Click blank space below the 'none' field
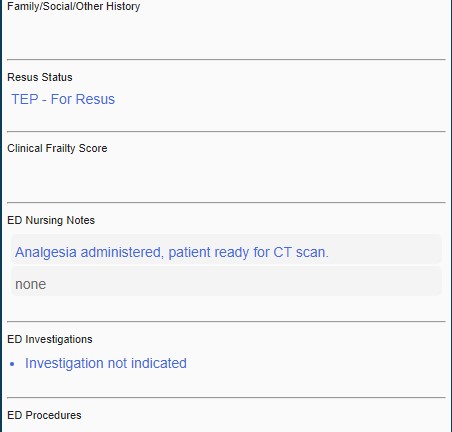452x432 pixels. [226, 308]
